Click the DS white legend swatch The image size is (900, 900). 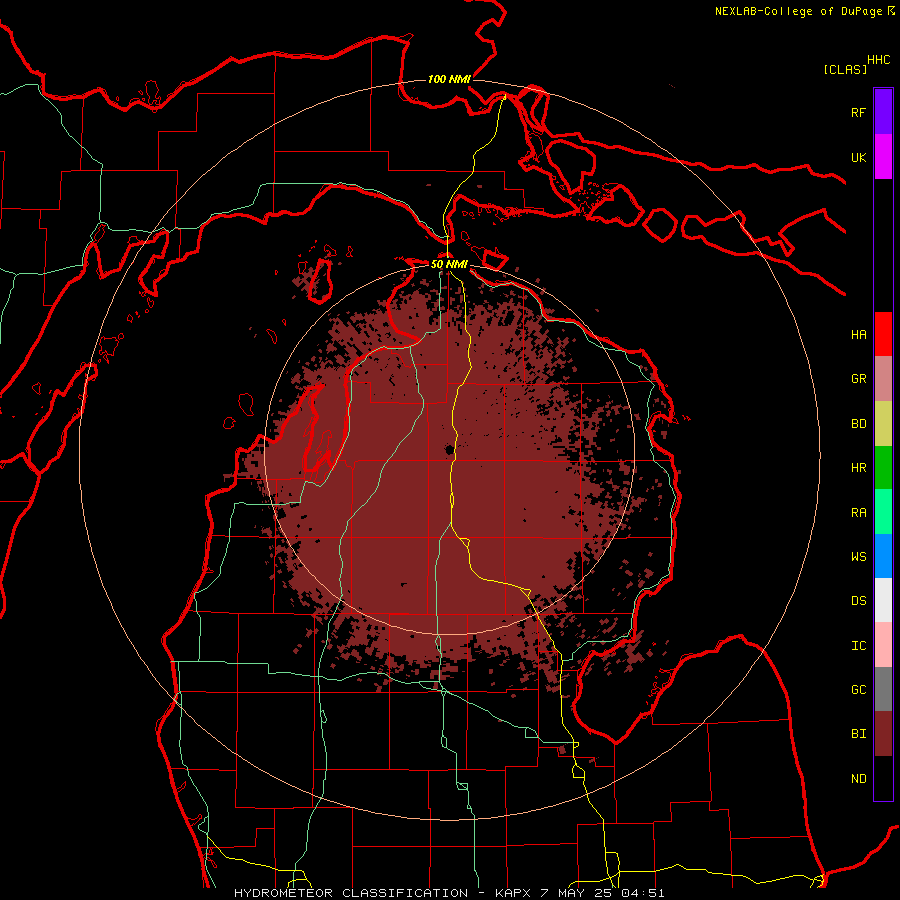pos(883,600)
